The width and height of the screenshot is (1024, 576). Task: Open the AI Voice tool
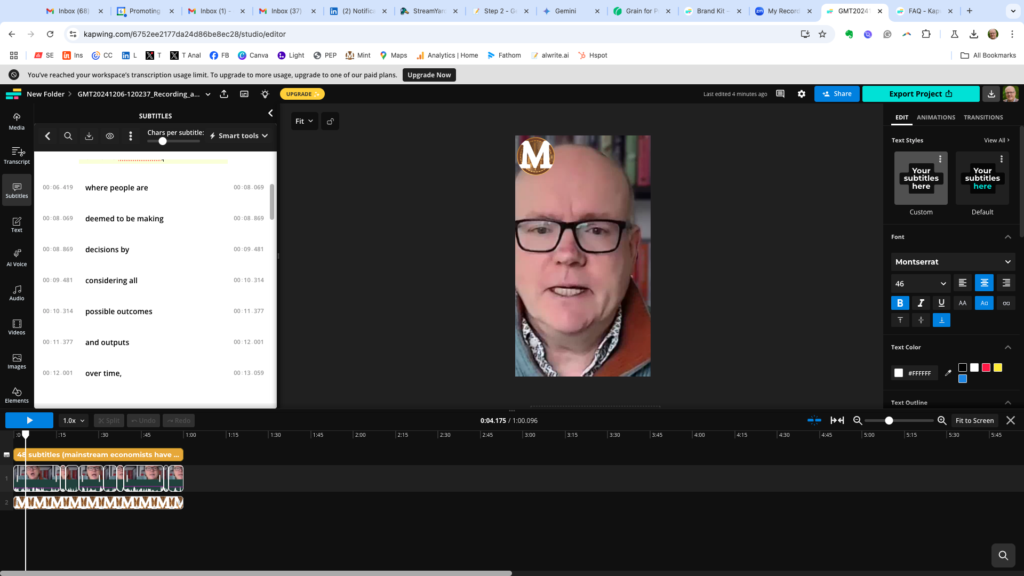coord(16,257)
